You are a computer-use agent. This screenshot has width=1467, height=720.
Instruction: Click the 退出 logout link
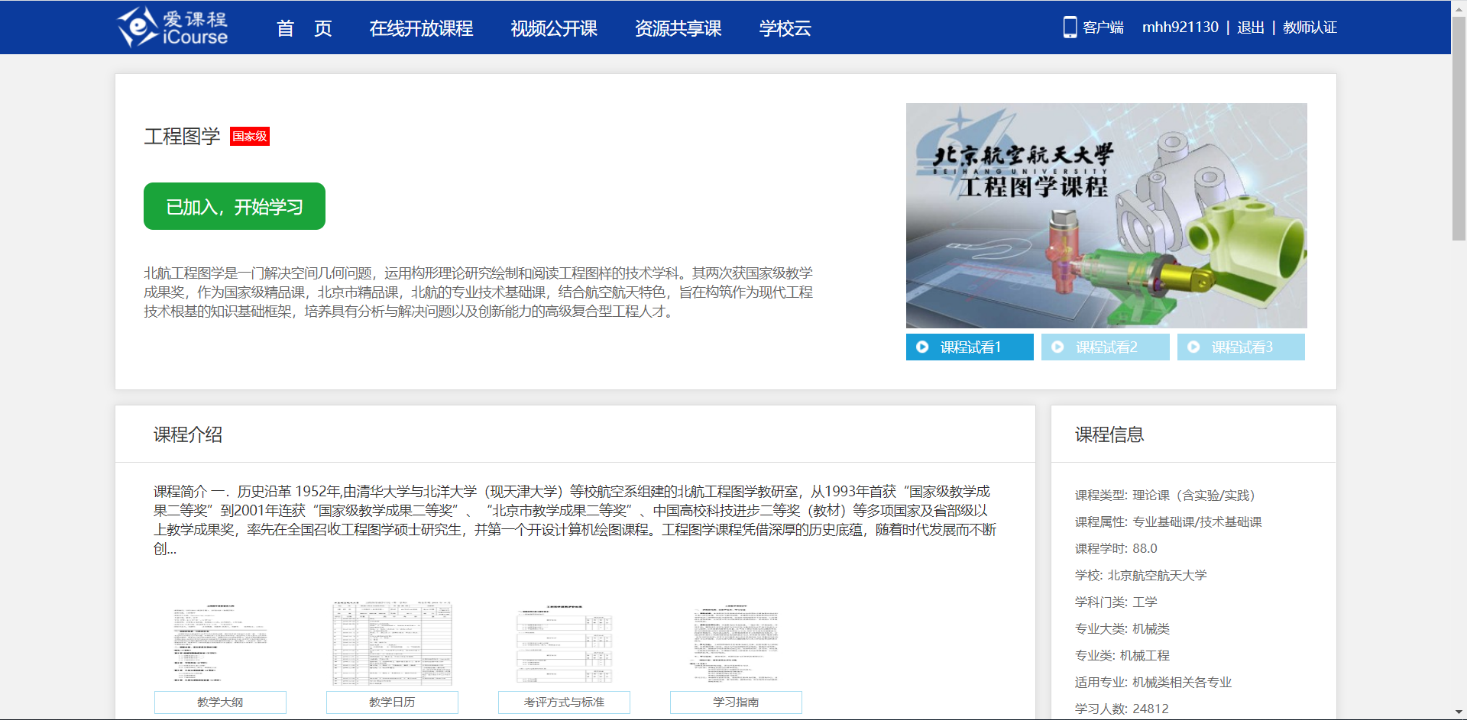pos(1251,28)
